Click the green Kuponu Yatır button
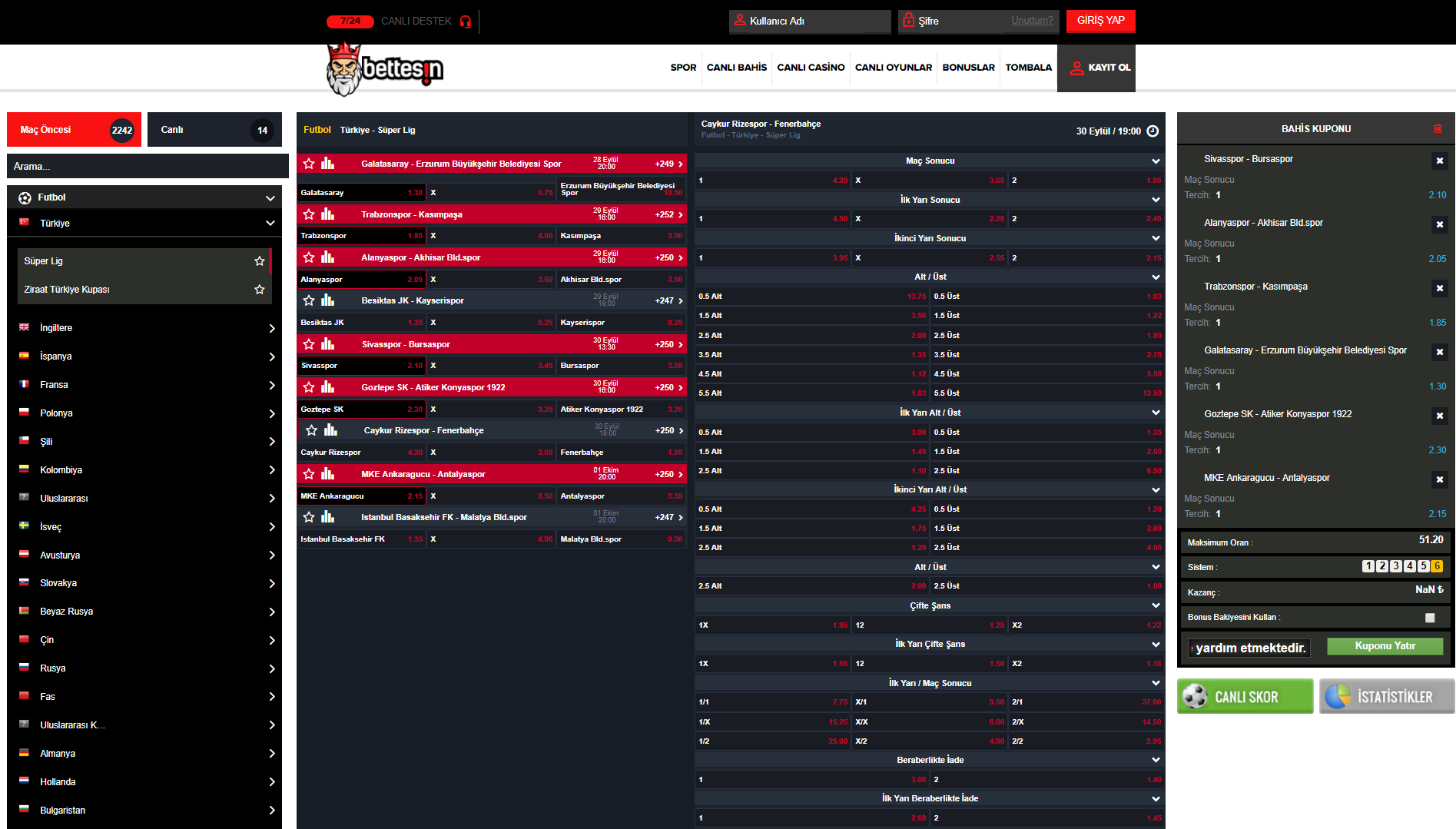Image resolution: width=1456 pixels, height=829 pixels. 1385,646
